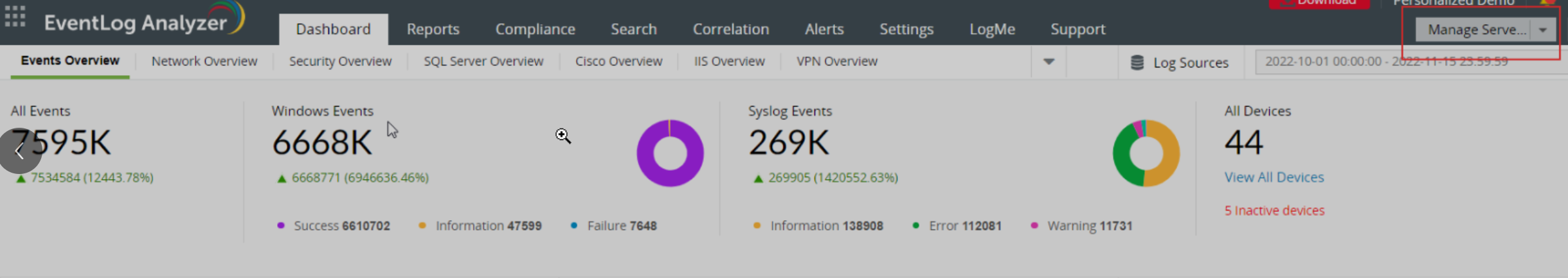
Task: Click the pink Warning legend dot
Action: [x=1034, y=225]
